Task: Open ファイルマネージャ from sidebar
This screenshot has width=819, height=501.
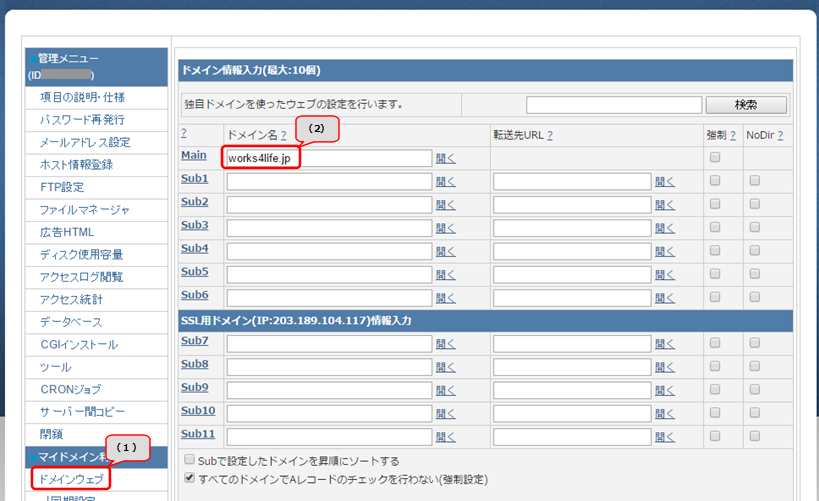Action: tap(85, 209)
